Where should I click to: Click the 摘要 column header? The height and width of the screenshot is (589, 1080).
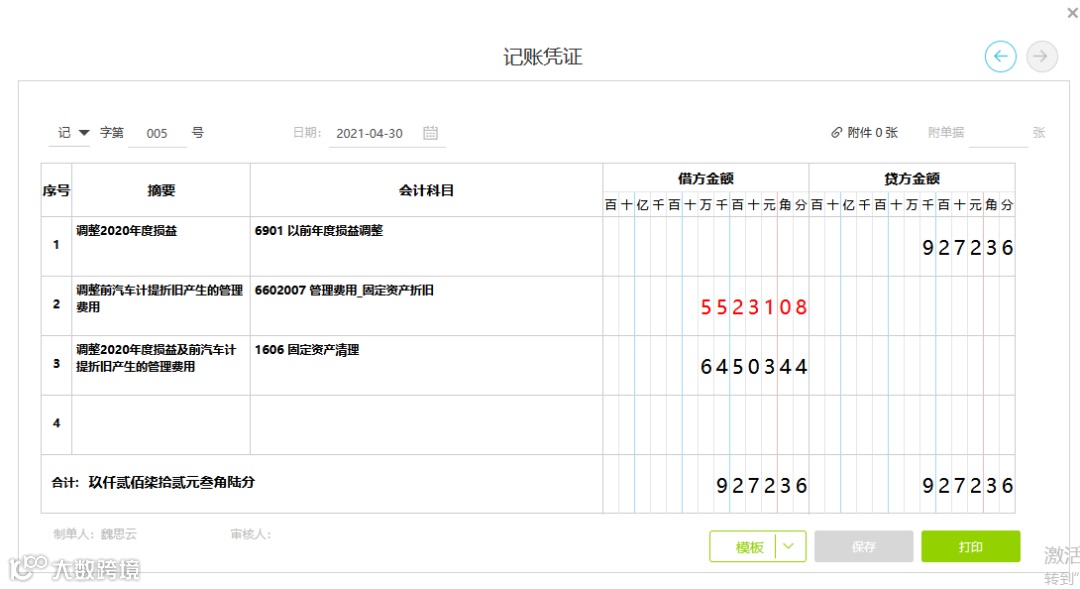(161, 191)
